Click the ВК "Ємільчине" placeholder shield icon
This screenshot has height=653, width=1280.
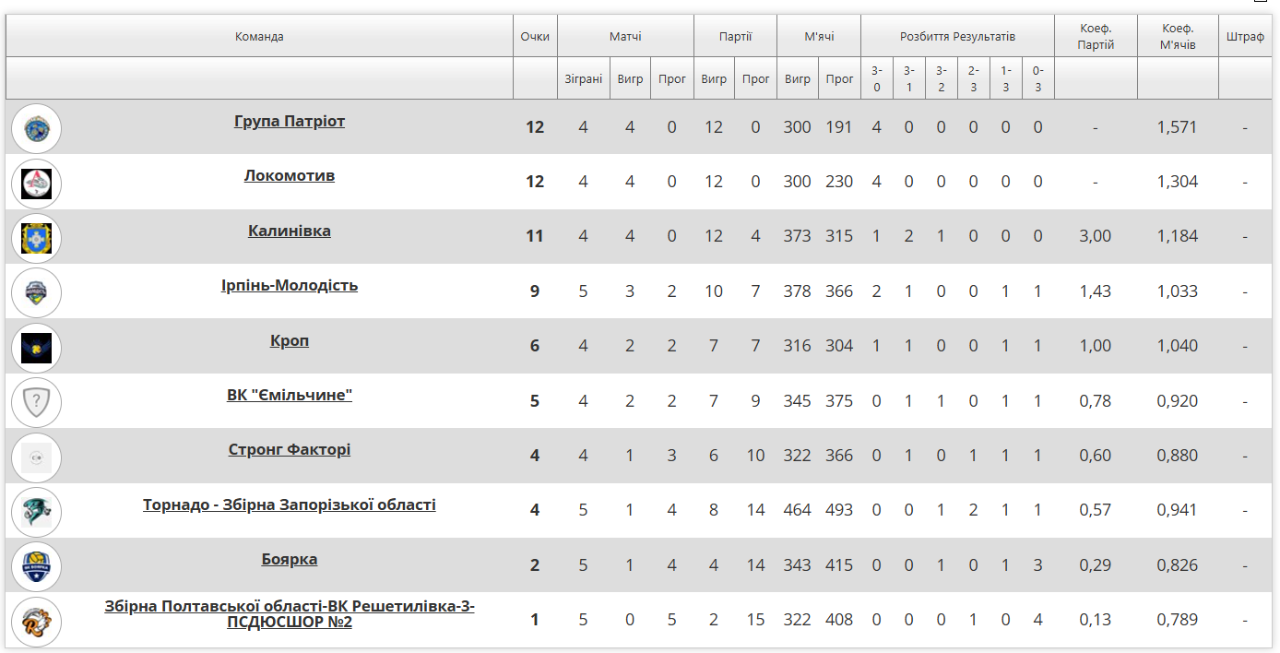pyautogui.click(x=37, y=402)
